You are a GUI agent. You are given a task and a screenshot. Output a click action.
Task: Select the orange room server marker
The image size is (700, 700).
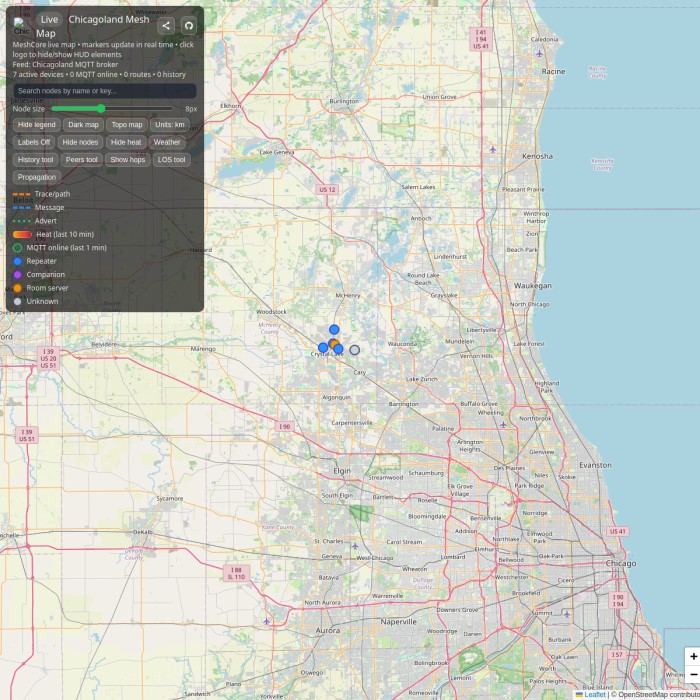pyautogui.click(x=334, y=344)
